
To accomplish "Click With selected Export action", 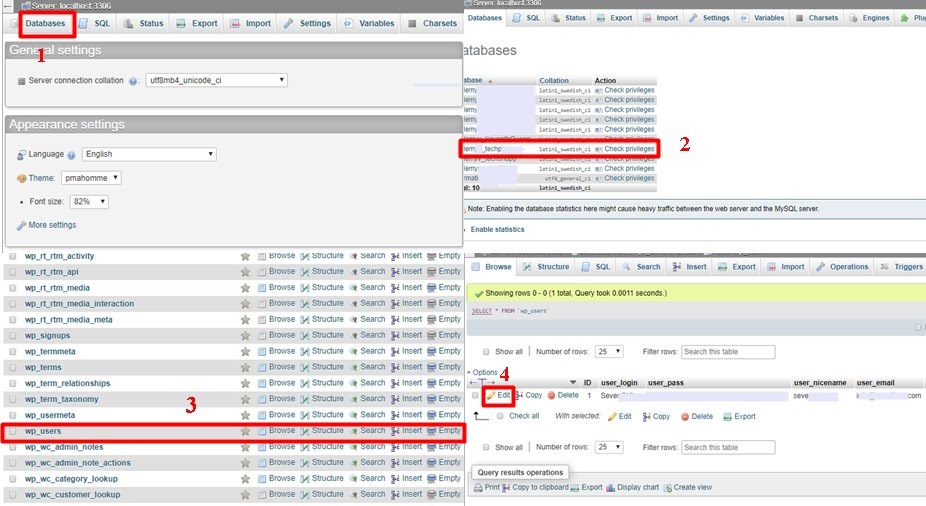I will [x=739, y=417].
